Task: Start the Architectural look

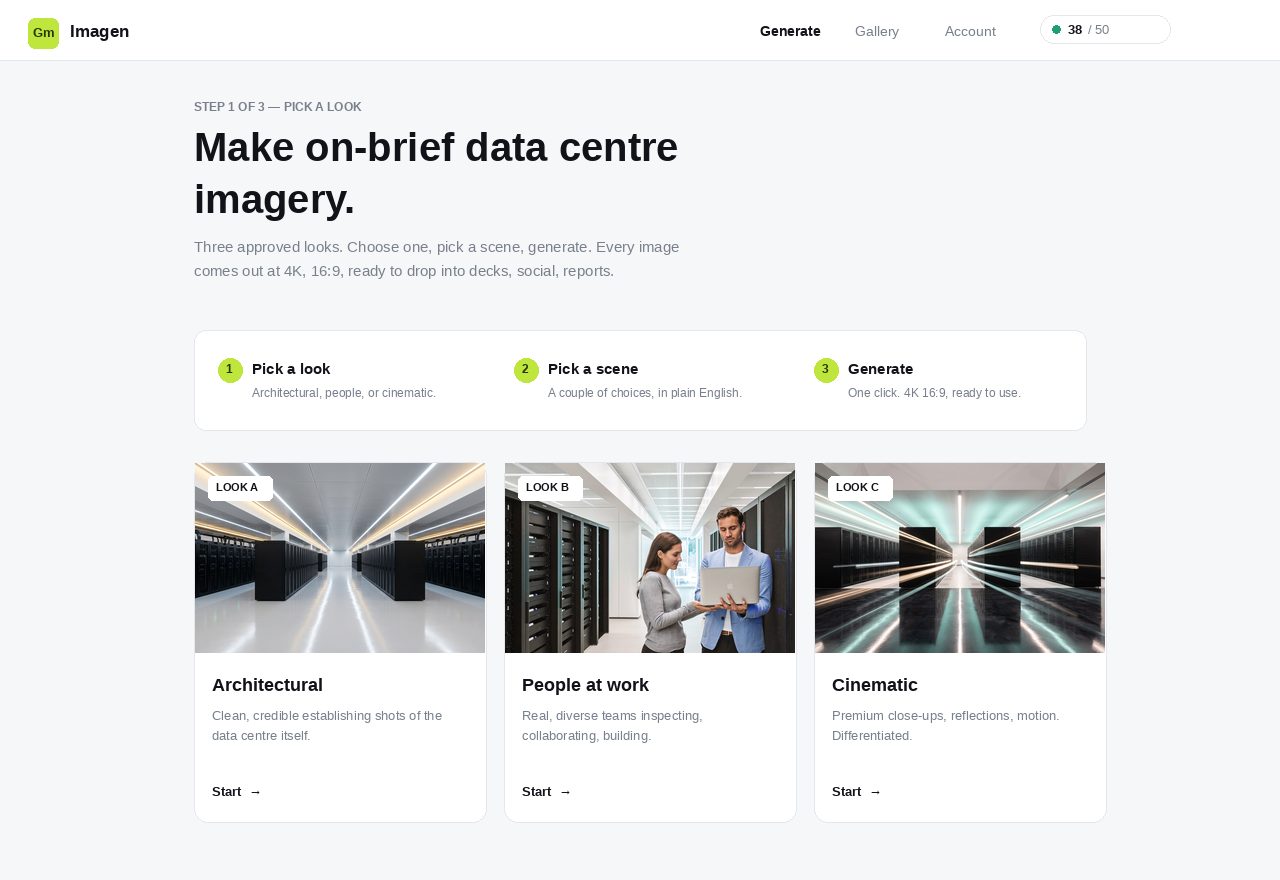Action: click(x=237, y=792)
